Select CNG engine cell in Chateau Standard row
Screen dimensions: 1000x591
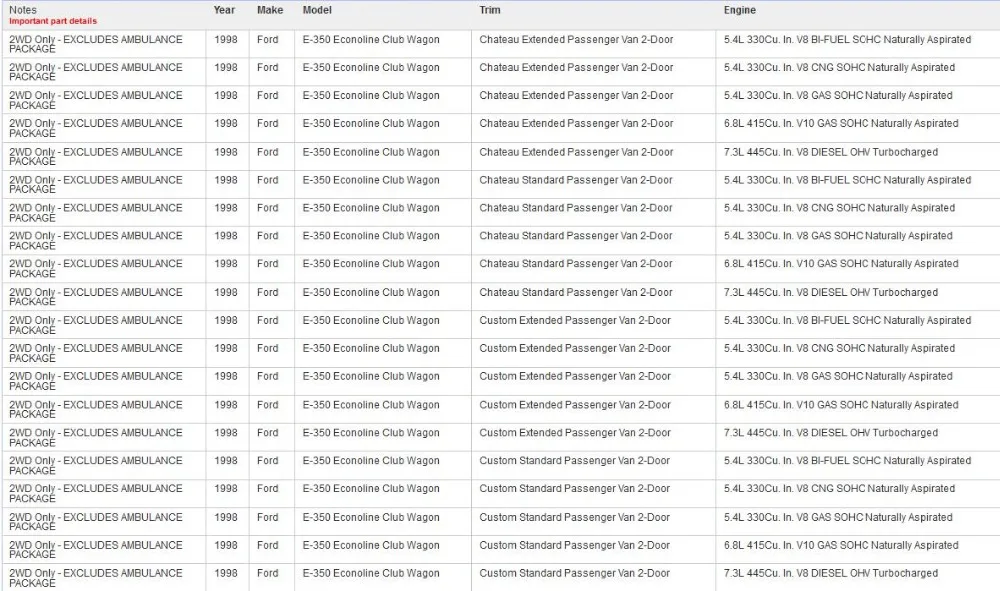[x=839, y=208]
